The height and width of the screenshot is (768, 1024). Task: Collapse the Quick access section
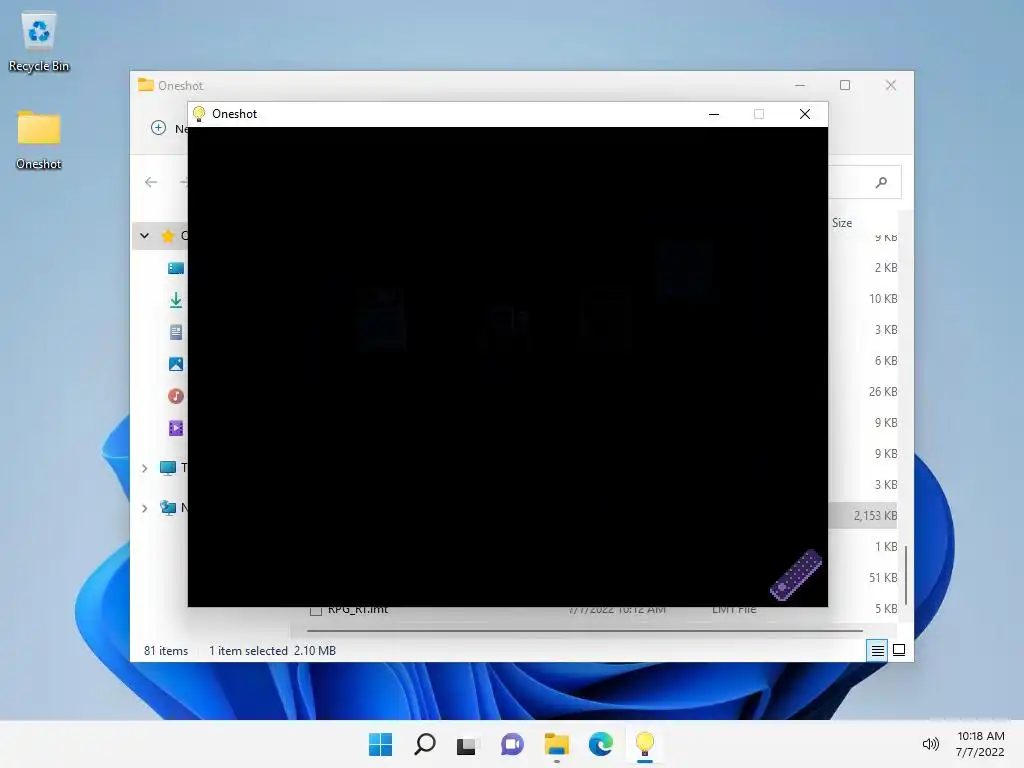pyautogui.click(x=145, y=236)
